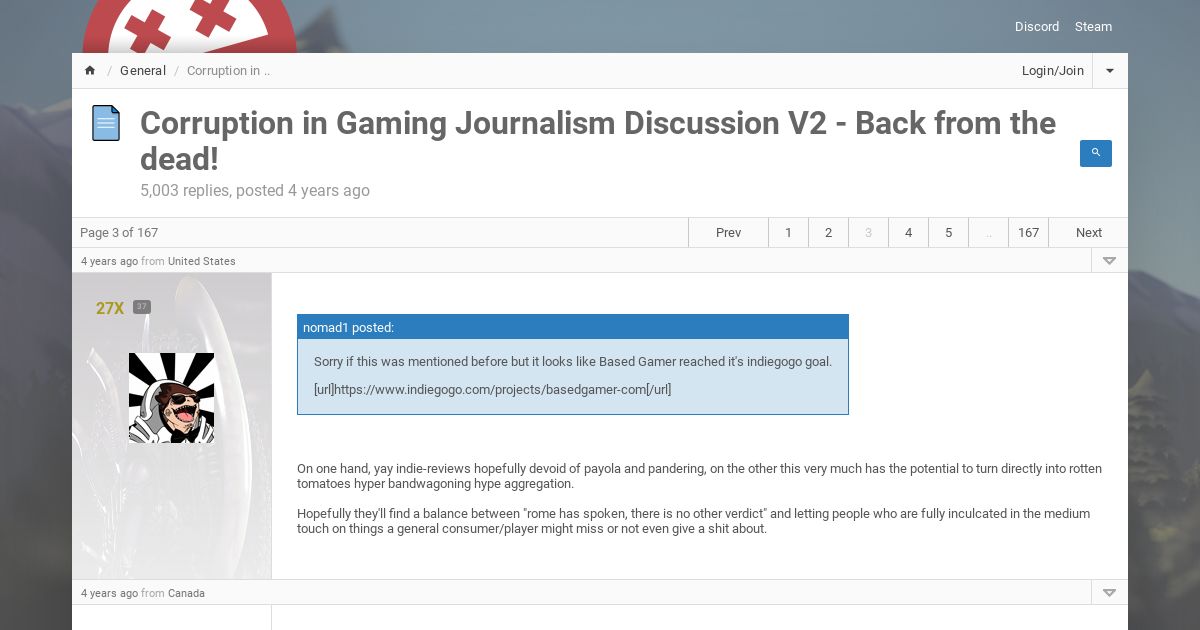This screenshot has width=1200, height=630.
Task: Click the 'Page 3 of 167' label
Action: click(x=119, y=233)
